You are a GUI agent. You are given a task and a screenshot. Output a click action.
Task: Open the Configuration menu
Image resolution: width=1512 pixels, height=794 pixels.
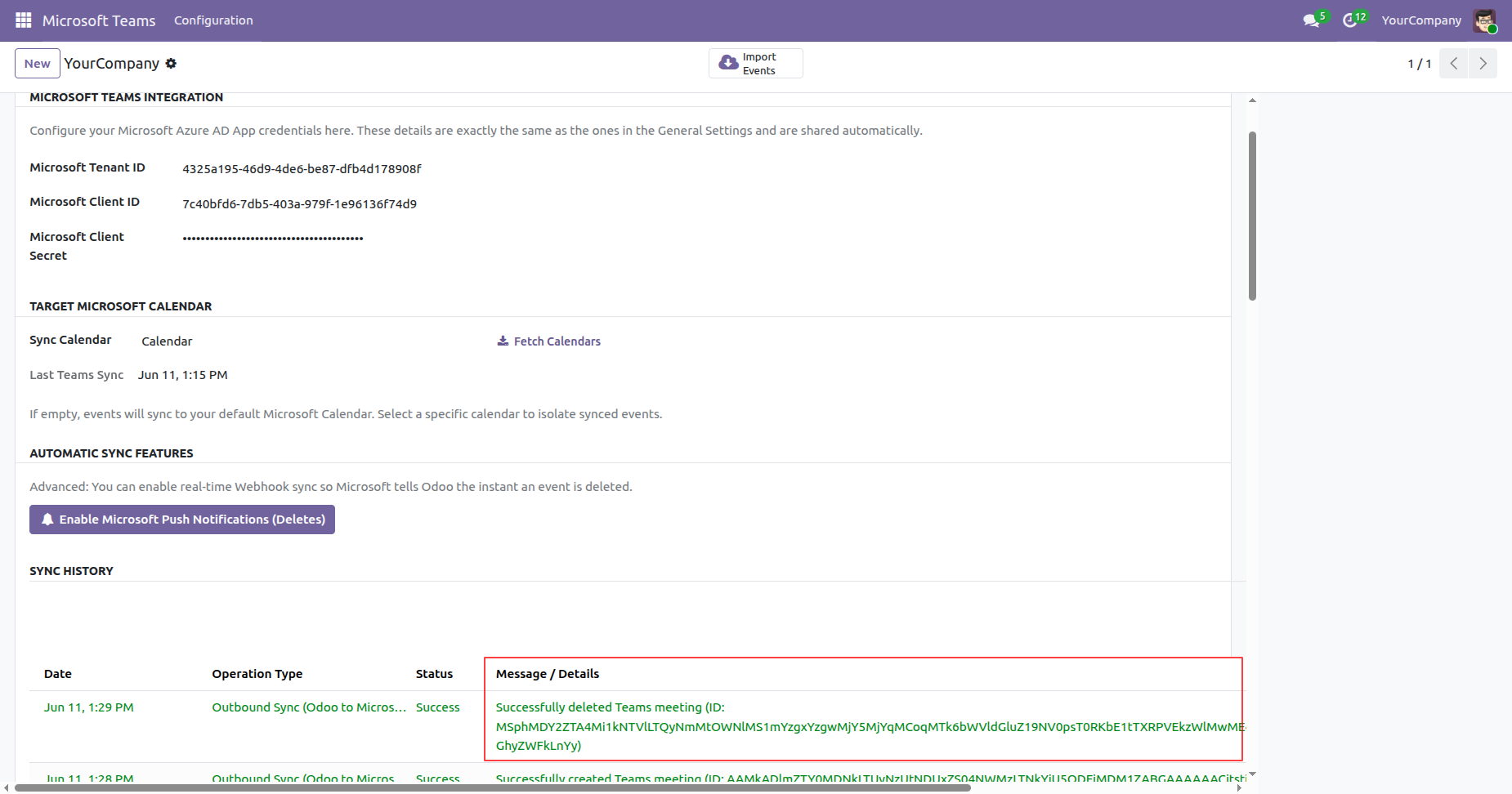pos(213,20)
